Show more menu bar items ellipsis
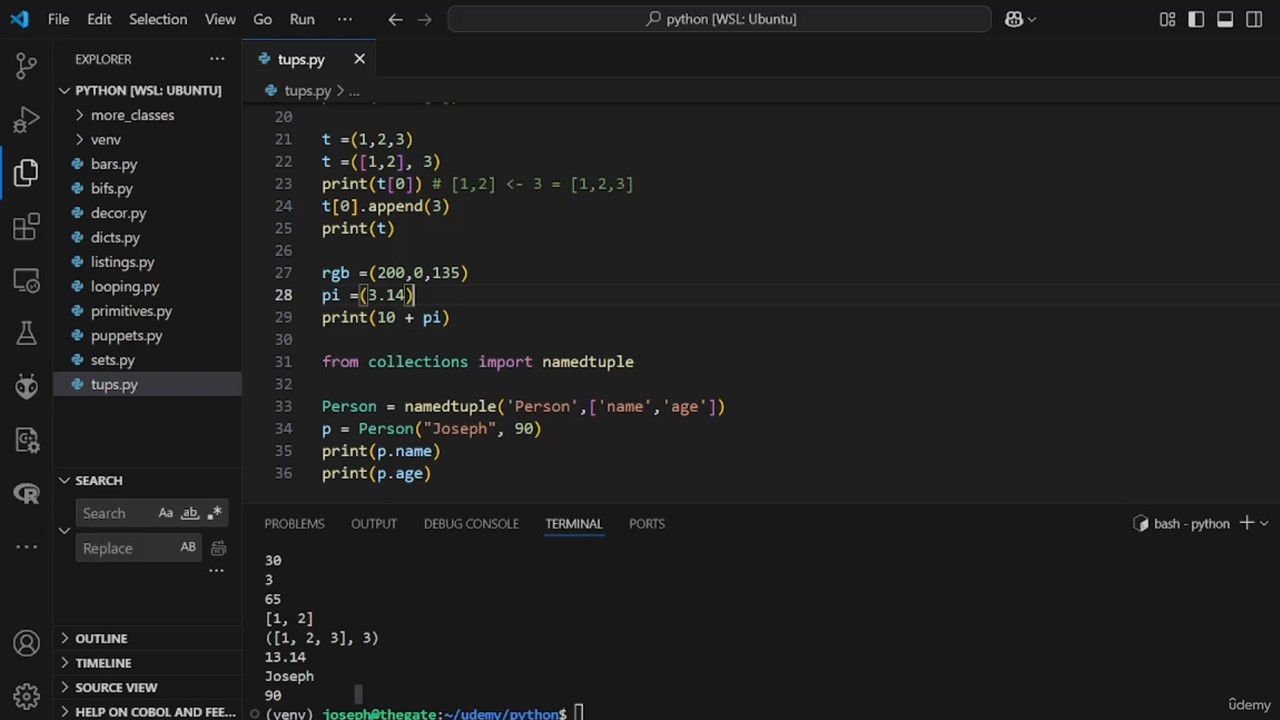The height and width of the screenshot is (720, 1280). tap(344, 19)
